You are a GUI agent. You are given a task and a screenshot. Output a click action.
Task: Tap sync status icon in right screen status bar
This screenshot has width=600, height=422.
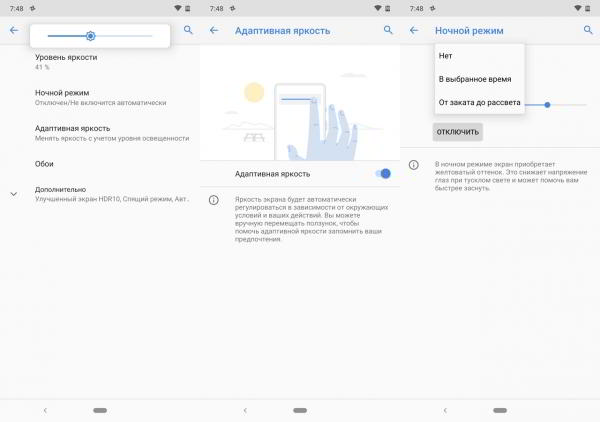[x=432, y=8]
